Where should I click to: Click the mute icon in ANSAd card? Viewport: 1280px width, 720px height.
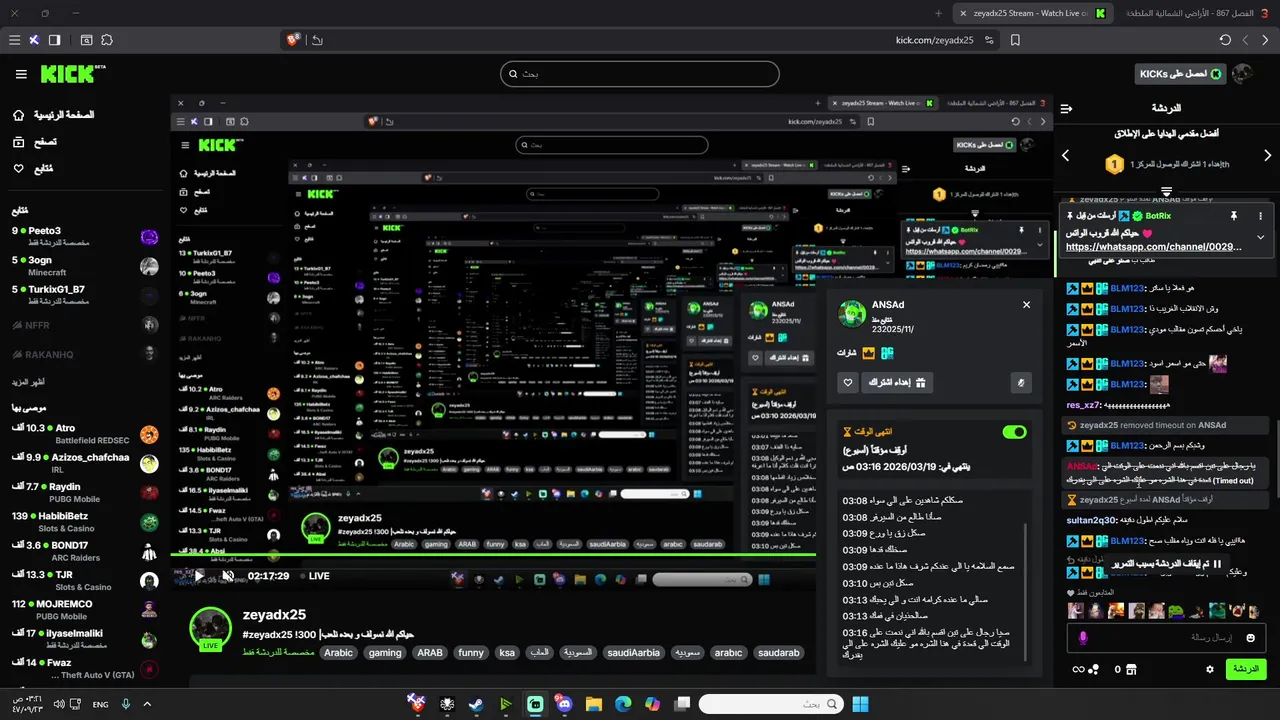coord(1021,382)
